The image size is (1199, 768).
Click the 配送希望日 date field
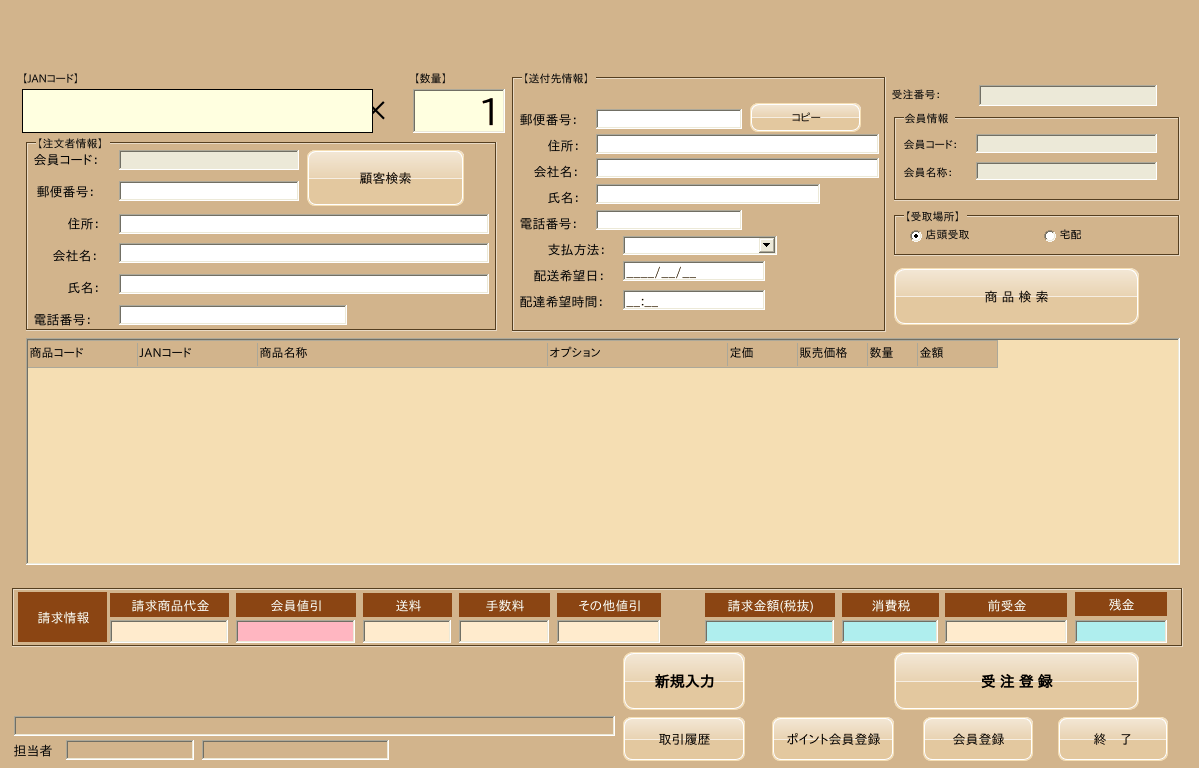694,272
